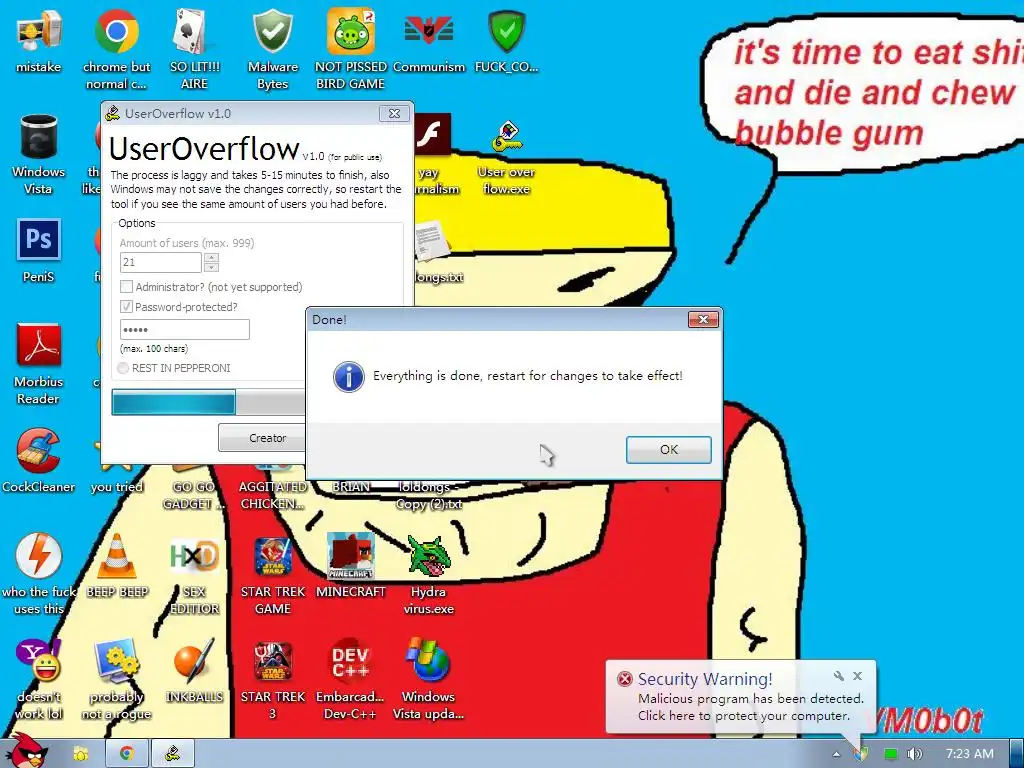Click the STAR TREK 3 icon
The height and width of the screenshot is (768, 1024).
tap(272, 661)
